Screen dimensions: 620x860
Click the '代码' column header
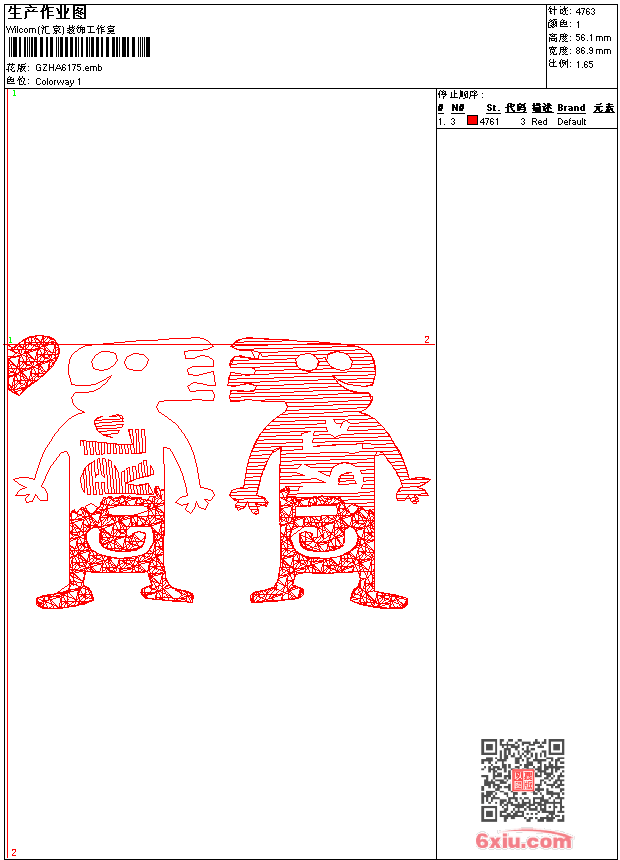coord(516,108)
